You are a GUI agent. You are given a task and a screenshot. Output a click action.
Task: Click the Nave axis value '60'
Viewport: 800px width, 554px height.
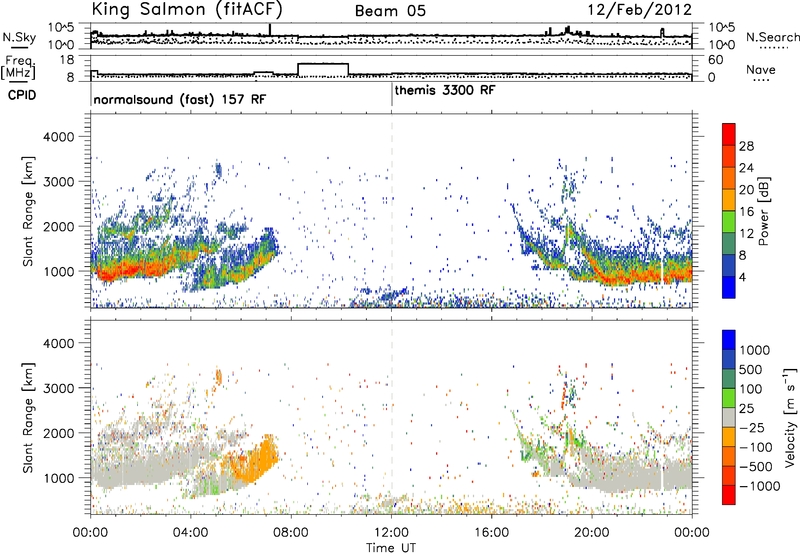tap(716, 60)
